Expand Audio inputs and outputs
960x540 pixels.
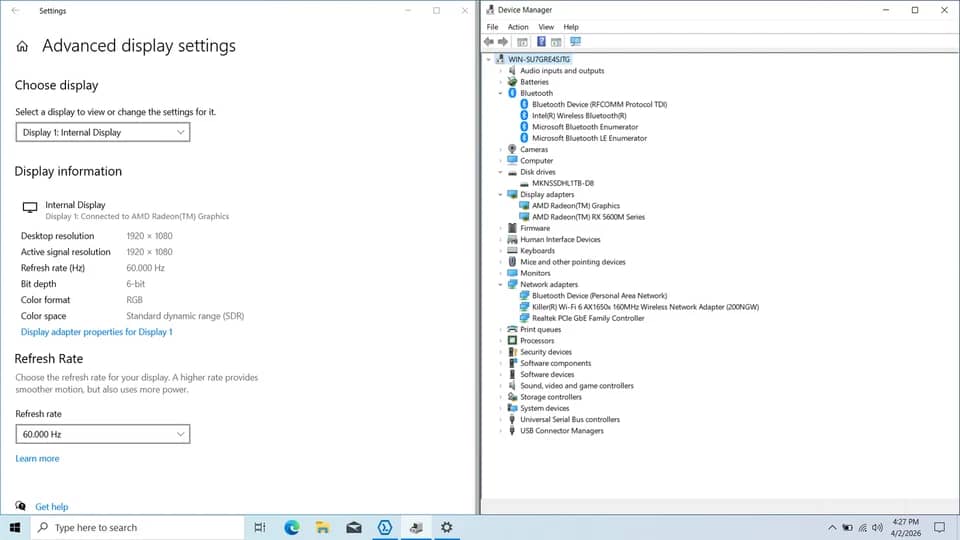pyautogui.click(x=501, y=71)
